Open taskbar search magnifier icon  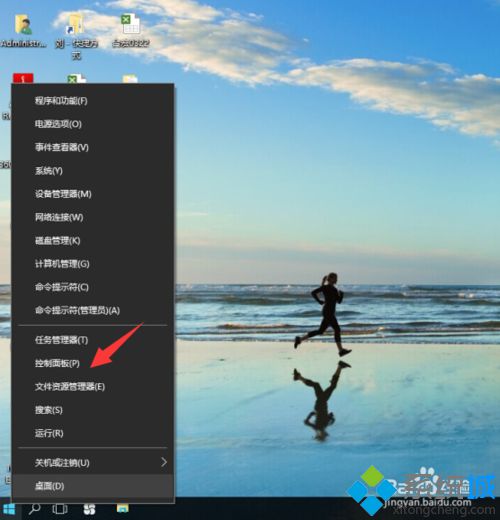[x=34, y=509]
